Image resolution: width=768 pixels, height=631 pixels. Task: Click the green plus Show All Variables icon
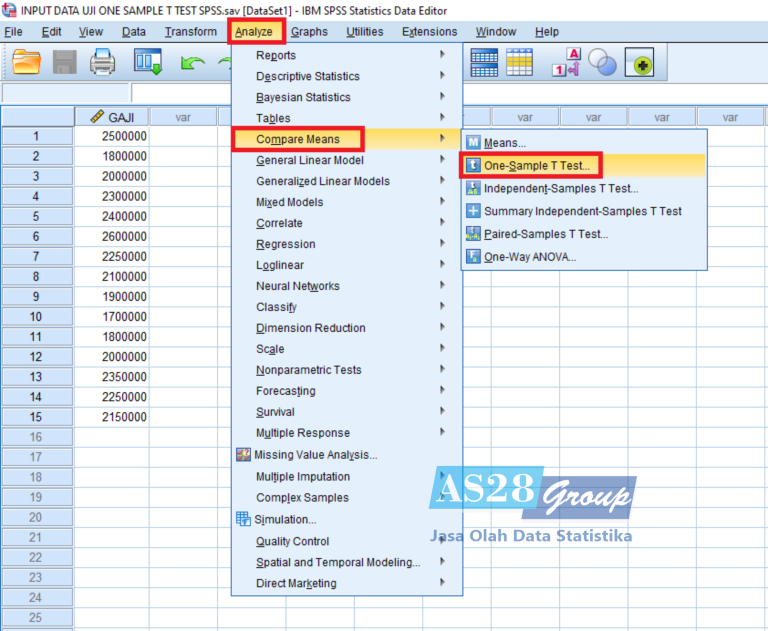[639, 64]
